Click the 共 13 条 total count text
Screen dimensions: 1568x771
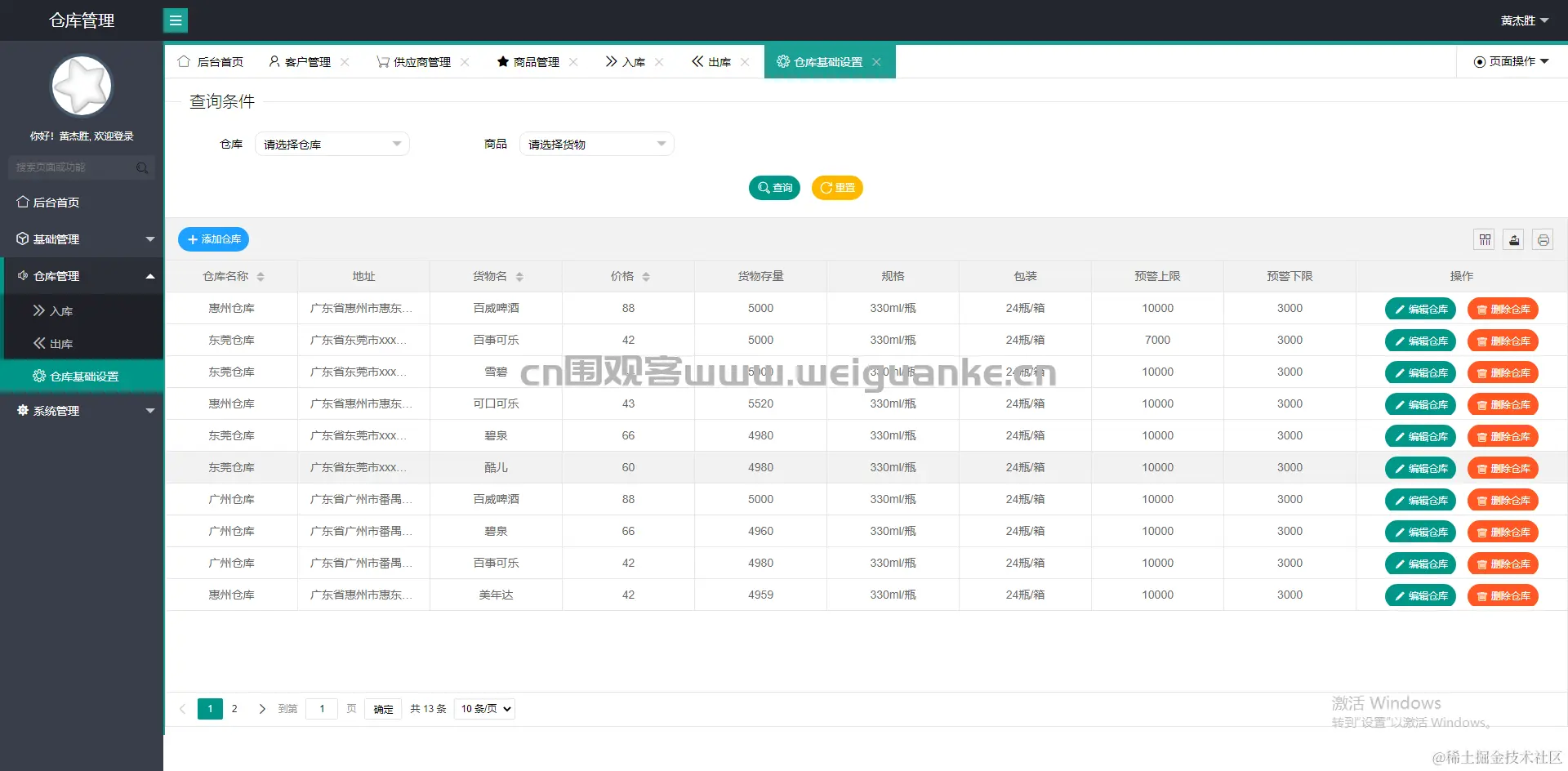(428, 709)
